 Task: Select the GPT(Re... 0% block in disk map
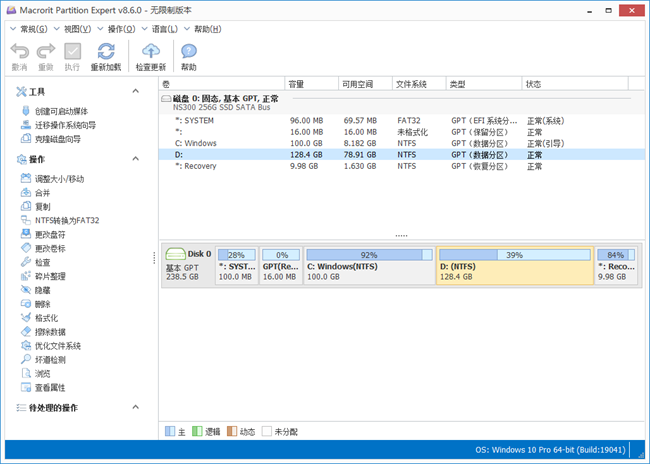point(281,265)
